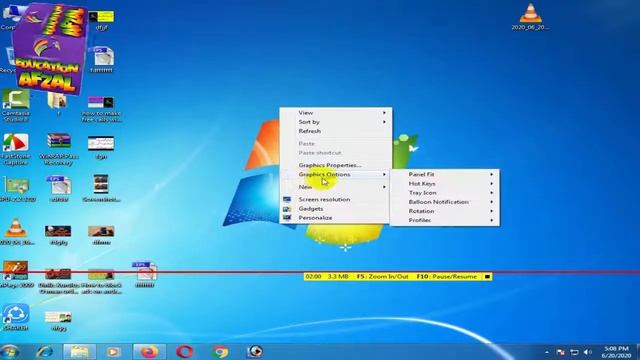The width and height of the screenshot is (640, 360).
Task: Open Opera browser from taskbar
Action: pyautogui.click(x=184, y=352)
